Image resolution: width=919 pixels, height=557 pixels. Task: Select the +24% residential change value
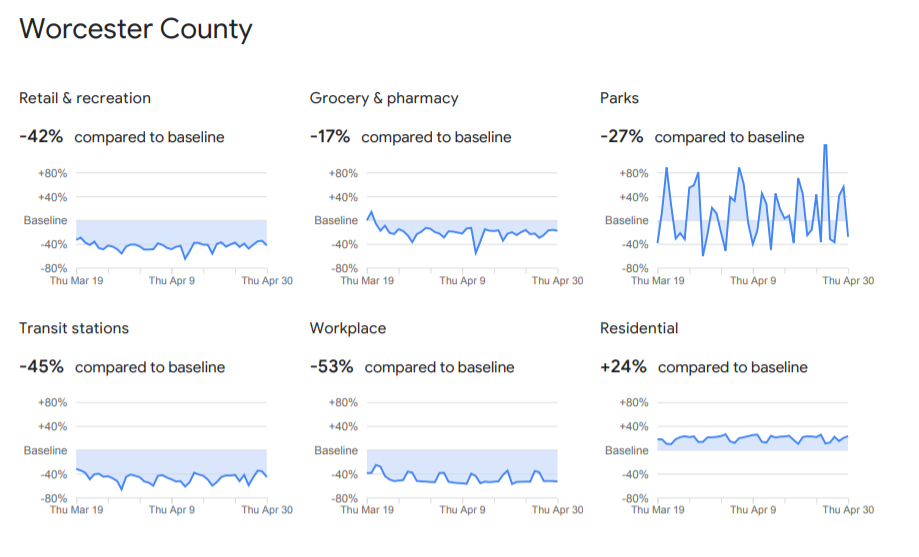(623, 367)
